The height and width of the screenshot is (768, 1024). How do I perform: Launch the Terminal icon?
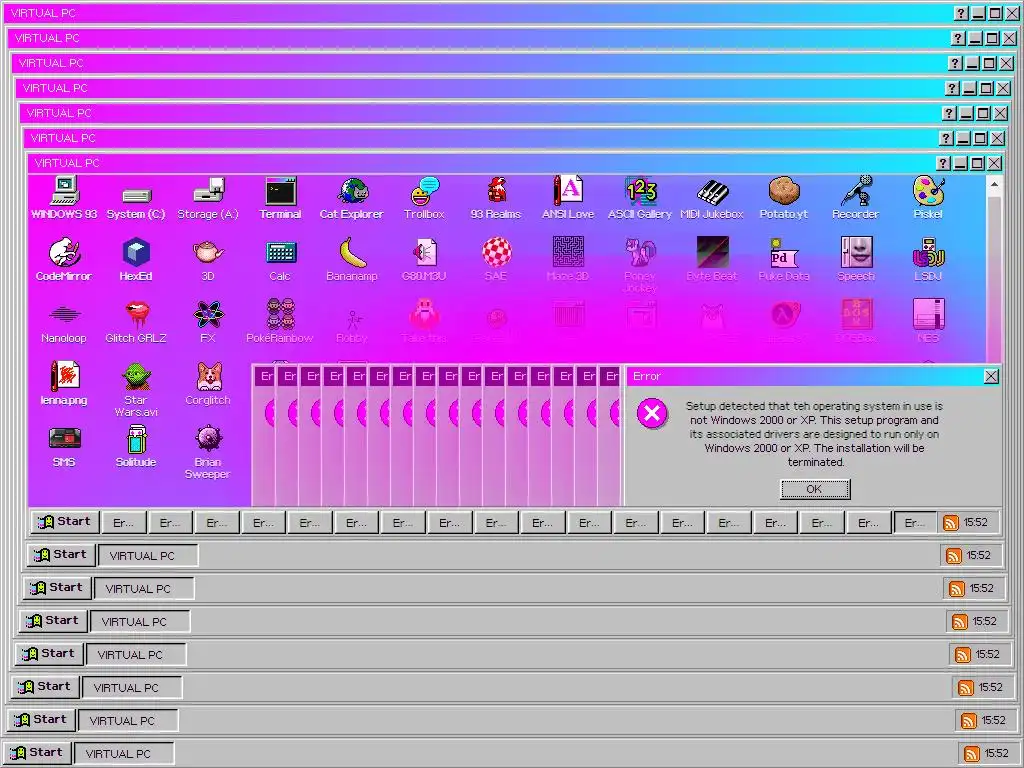[280, 197]
